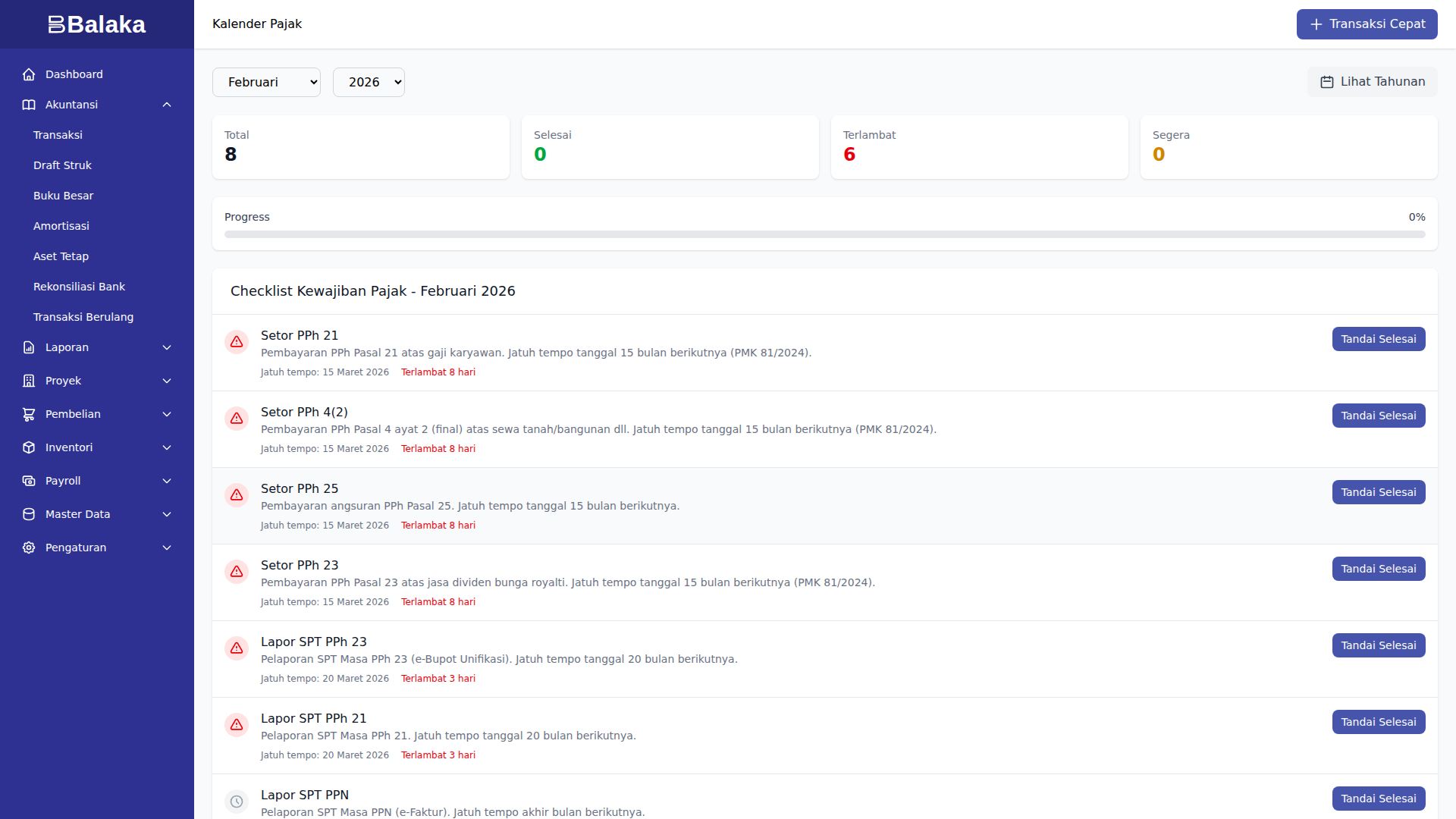Click warning icon beside Setor PPh 21

237,342
